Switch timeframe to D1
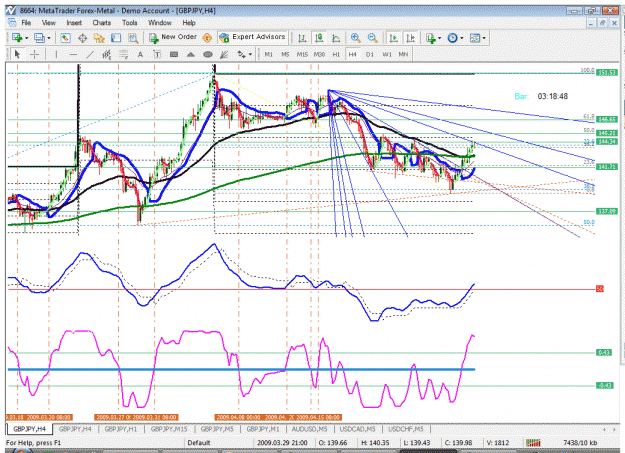 pos(370,54)
